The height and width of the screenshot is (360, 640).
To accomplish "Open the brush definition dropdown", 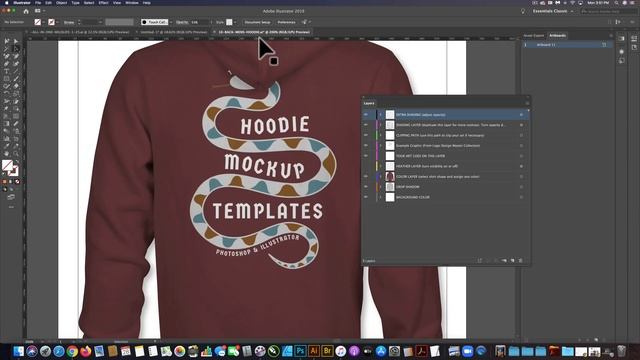I will 171,22.
